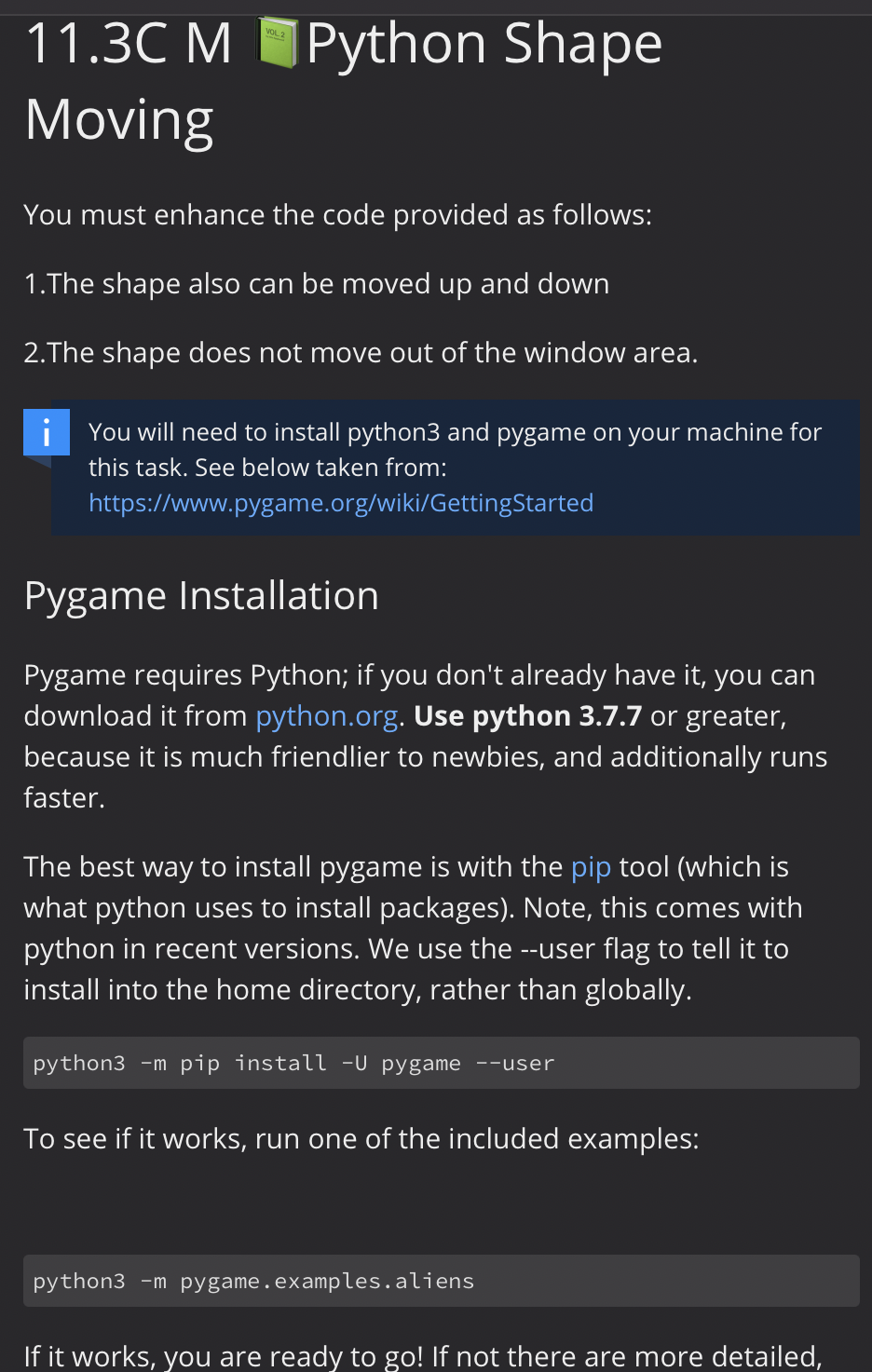
Task: Click the blue info icon
Action: [x=47, y=432]
